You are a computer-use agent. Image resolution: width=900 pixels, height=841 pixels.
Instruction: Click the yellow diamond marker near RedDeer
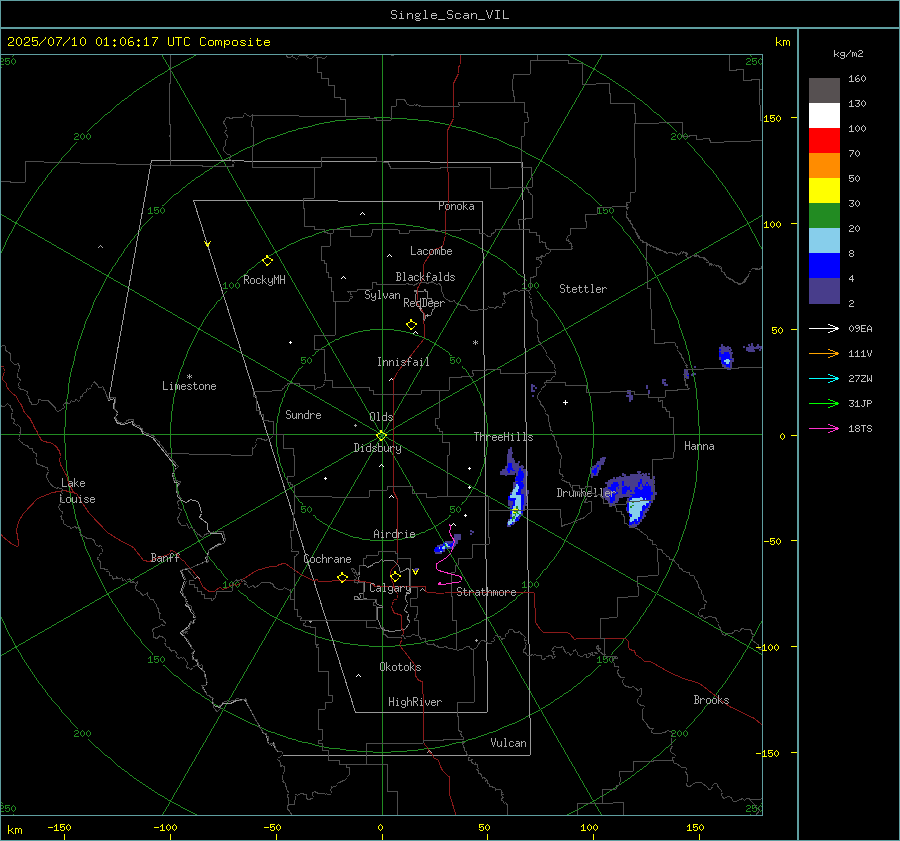(x=411, y=325)
